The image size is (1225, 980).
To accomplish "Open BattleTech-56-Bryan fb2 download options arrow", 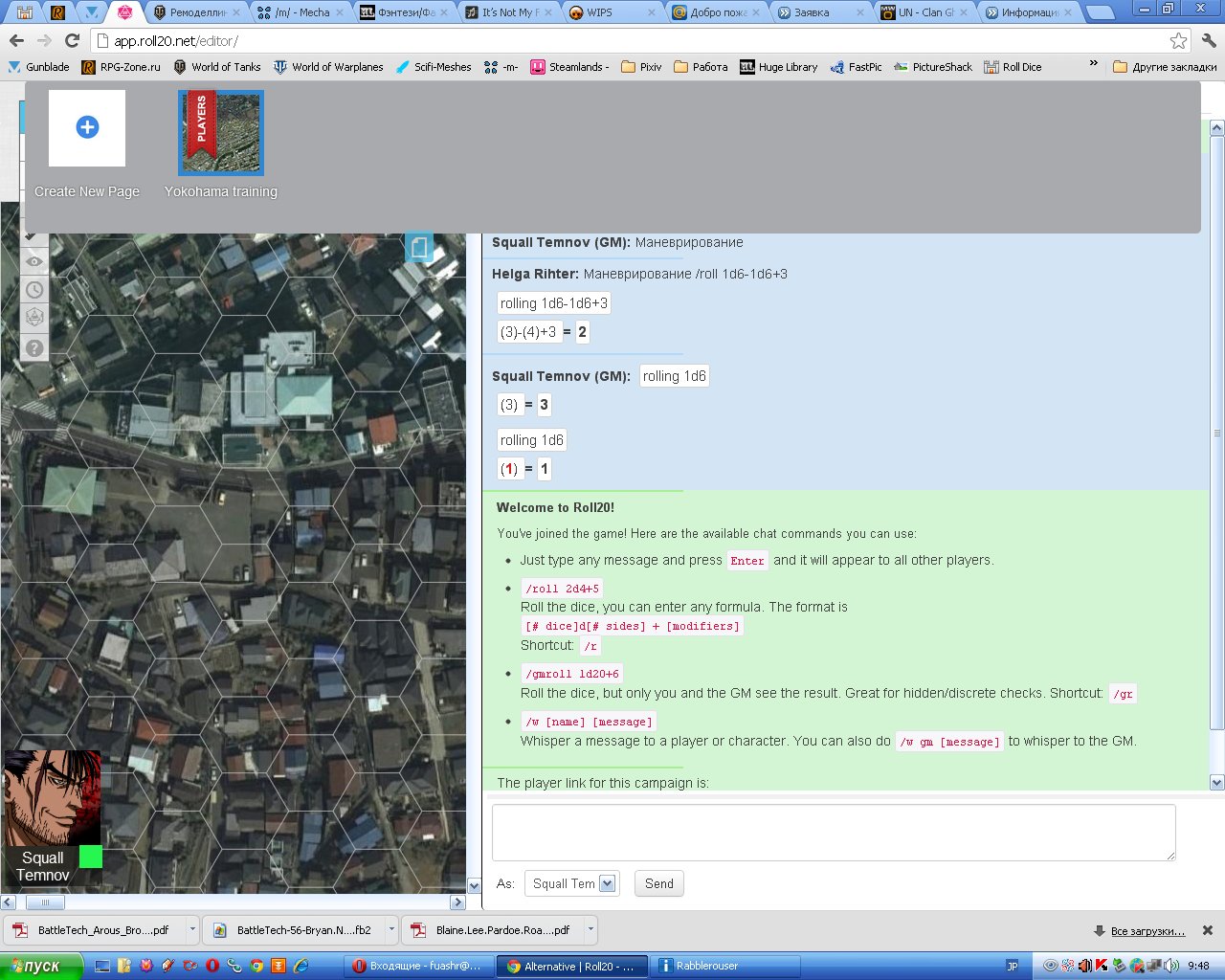I will (x=391, y=929).
